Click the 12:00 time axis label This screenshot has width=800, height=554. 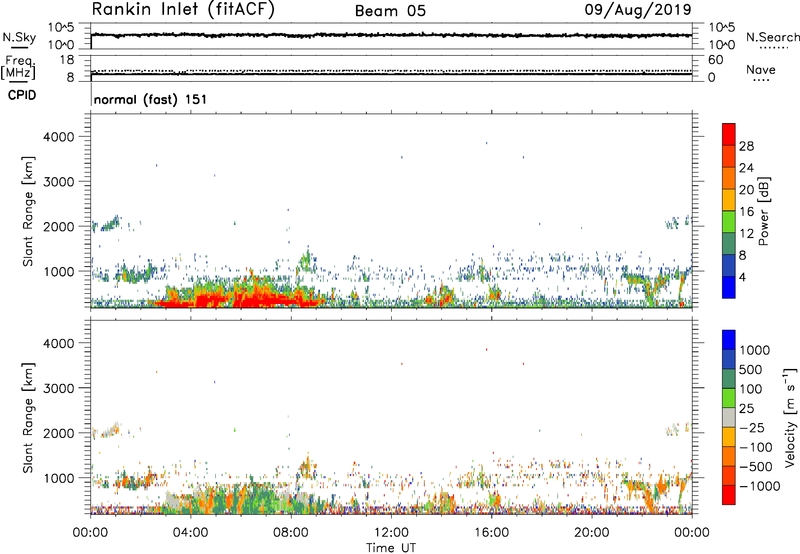[x=391, y=533]
